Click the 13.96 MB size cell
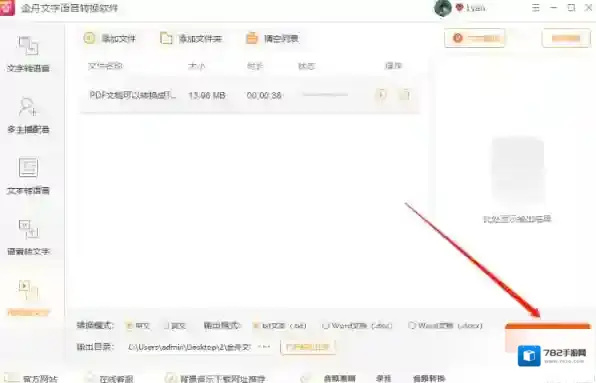 point(207,95)
